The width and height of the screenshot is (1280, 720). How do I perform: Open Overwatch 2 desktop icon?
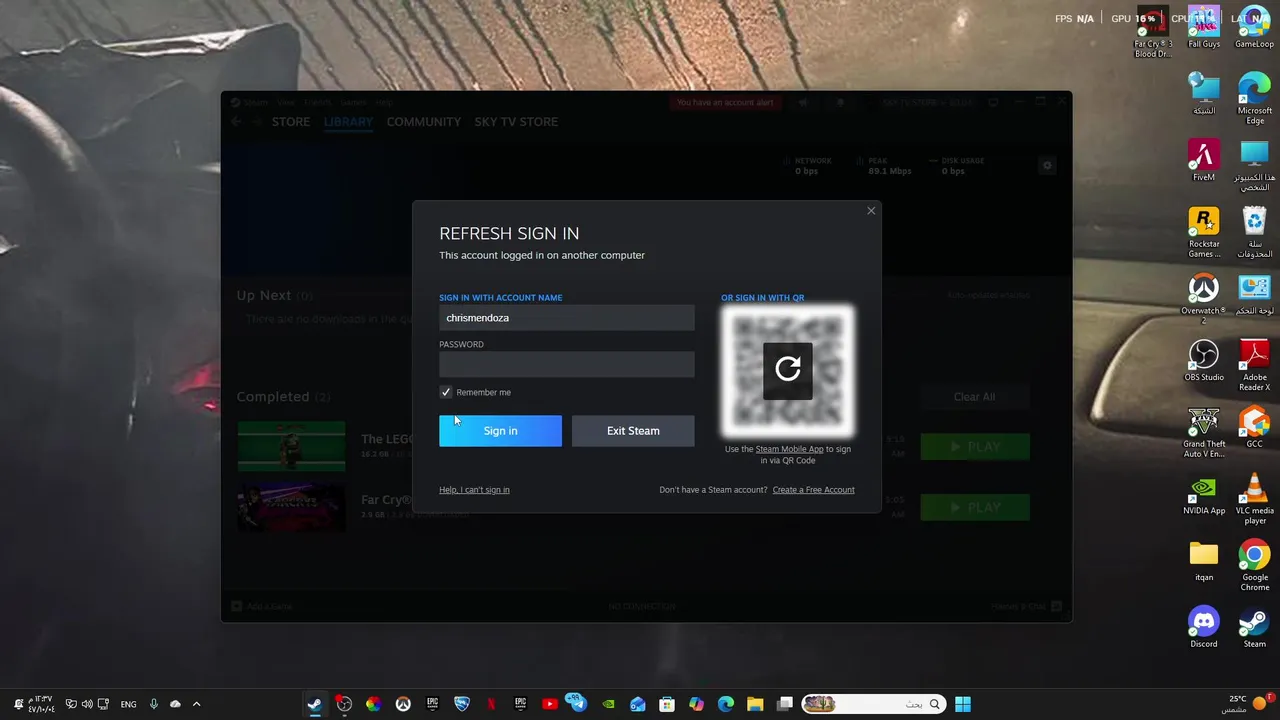[x=1204, y=299]
